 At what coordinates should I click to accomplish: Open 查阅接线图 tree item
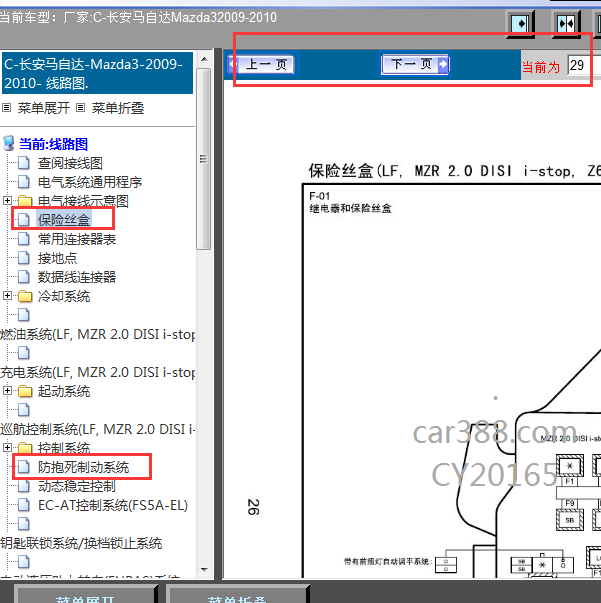pyautogui.click(x=70, y=163)
